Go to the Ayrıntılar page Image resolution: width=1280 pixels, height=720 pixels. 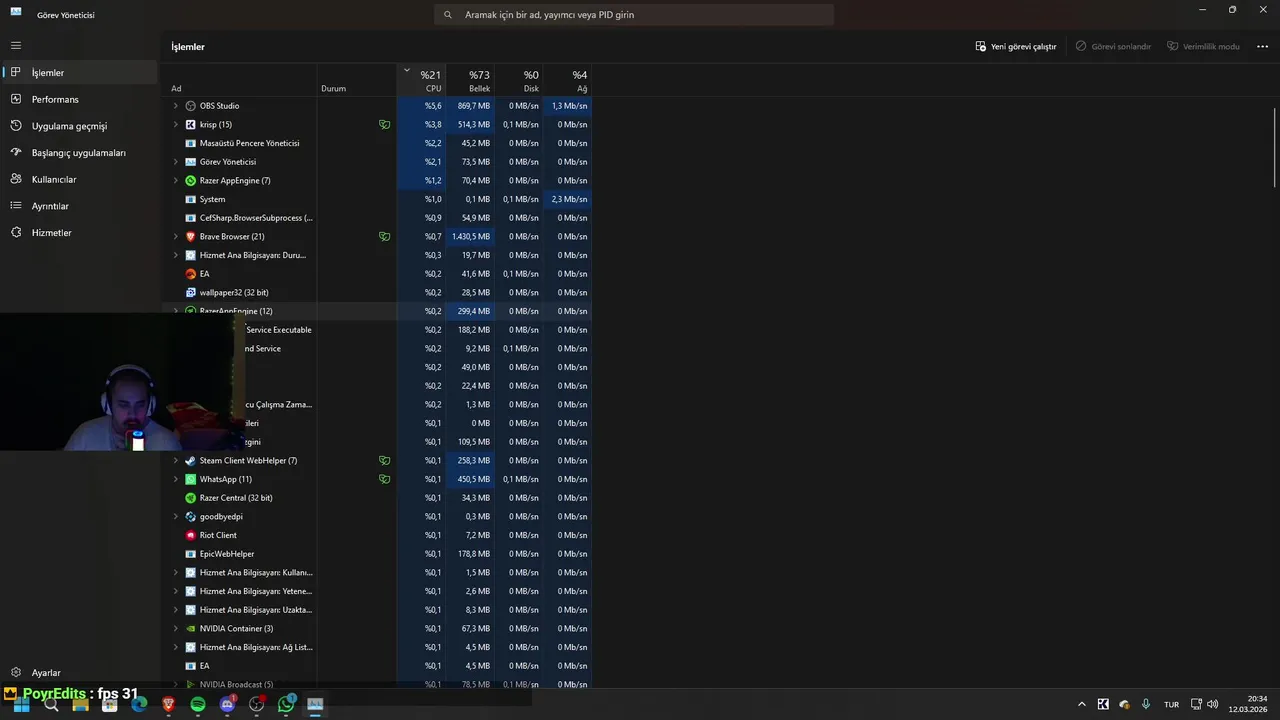point(80,206)
